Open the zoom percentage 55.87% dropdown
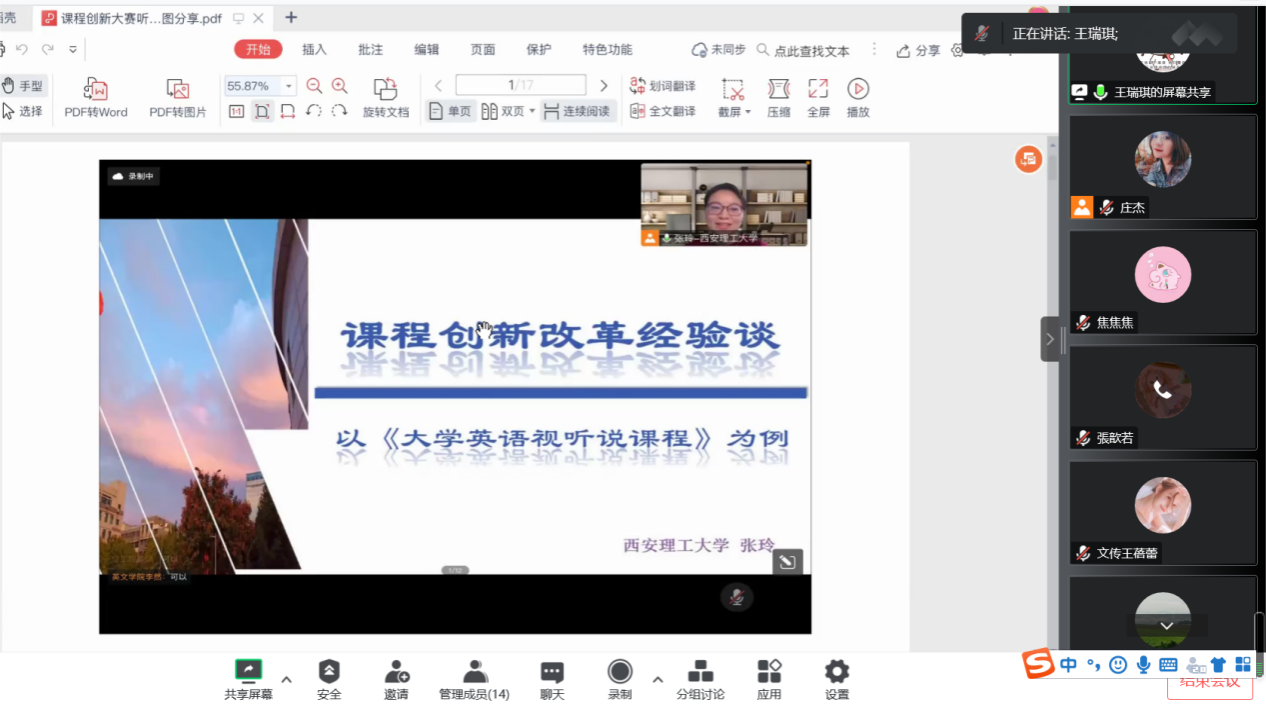This screenshot has width=1266, height=706. (x=289, y=86)
